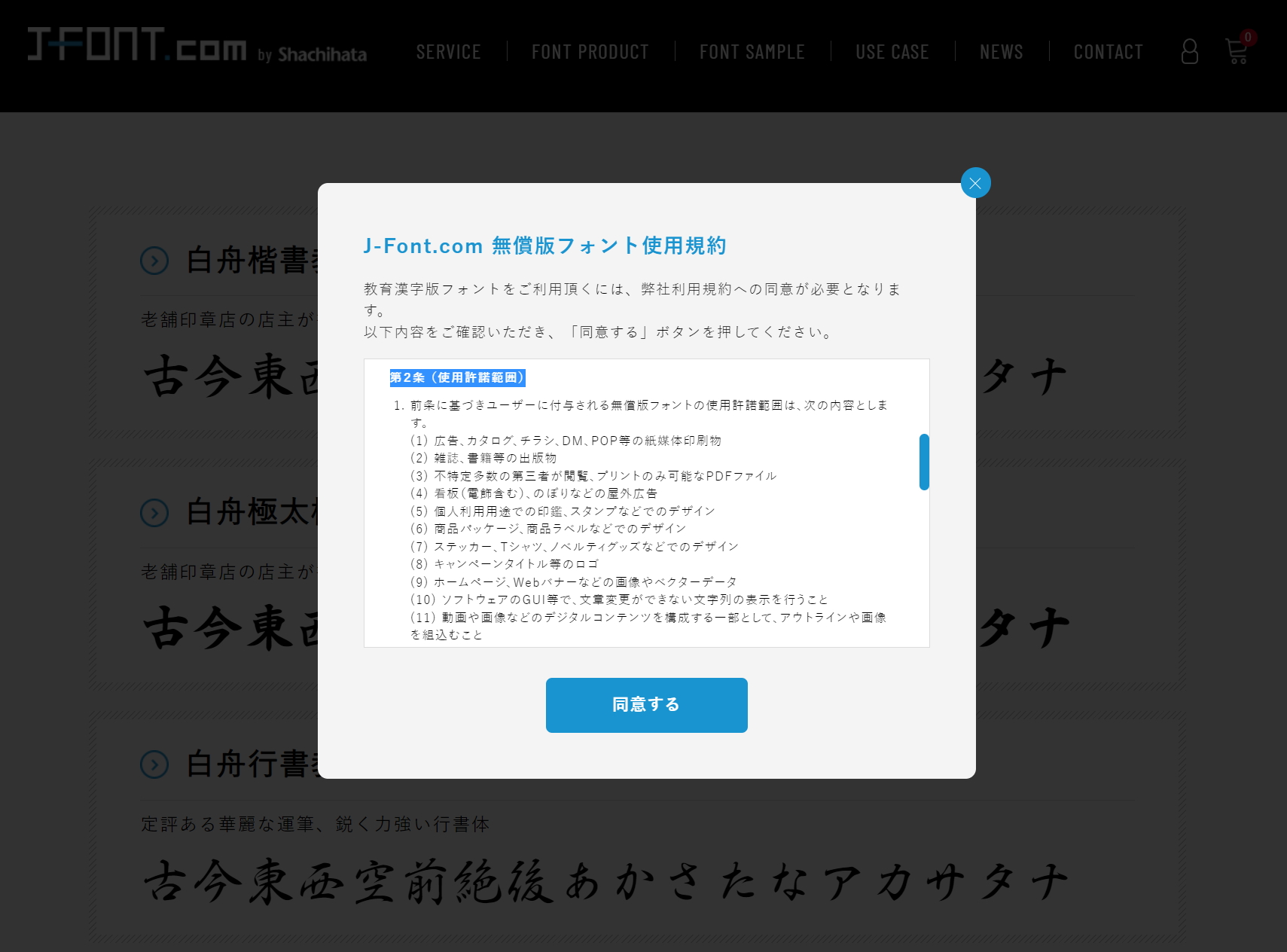Expand the 白舟楷書 font section via its arrow circle

tap(154, 261)
